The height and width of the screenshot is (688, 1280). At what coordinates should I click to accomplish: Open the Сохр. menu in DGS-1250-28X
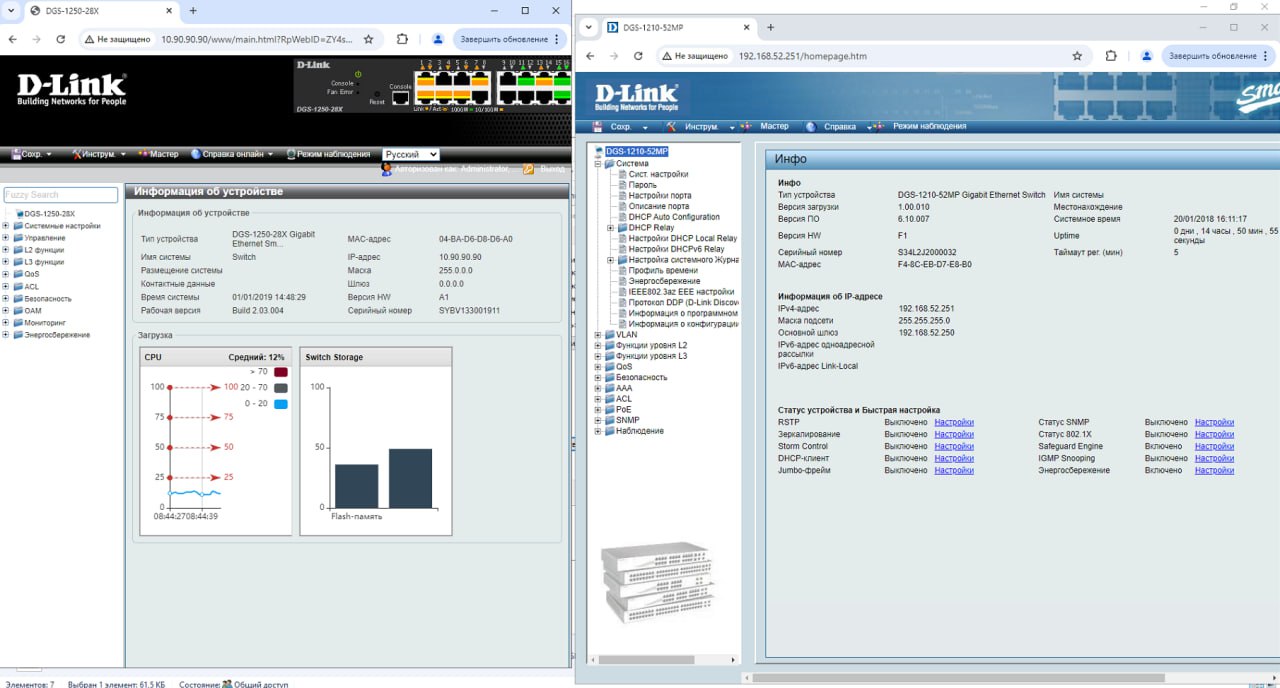pos(32,154)
